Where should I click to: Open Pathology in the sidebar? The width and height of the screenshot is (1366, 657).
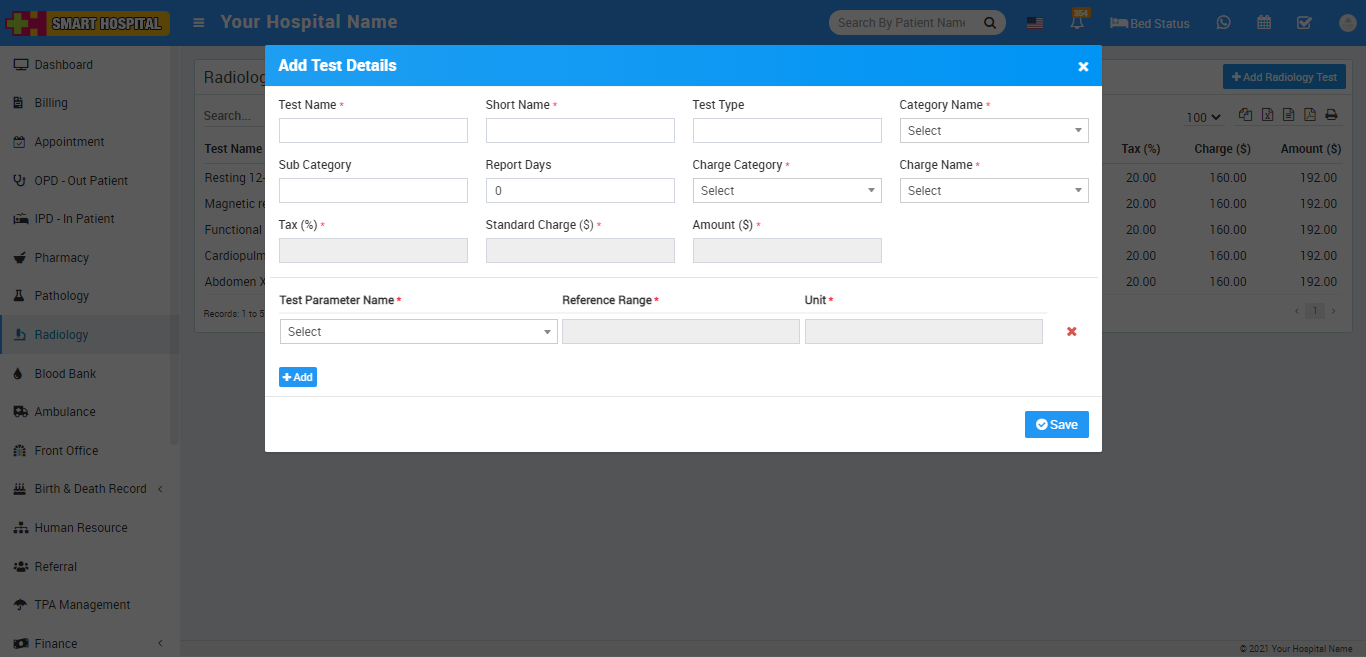pyautogui.click(x=62, y=296)
